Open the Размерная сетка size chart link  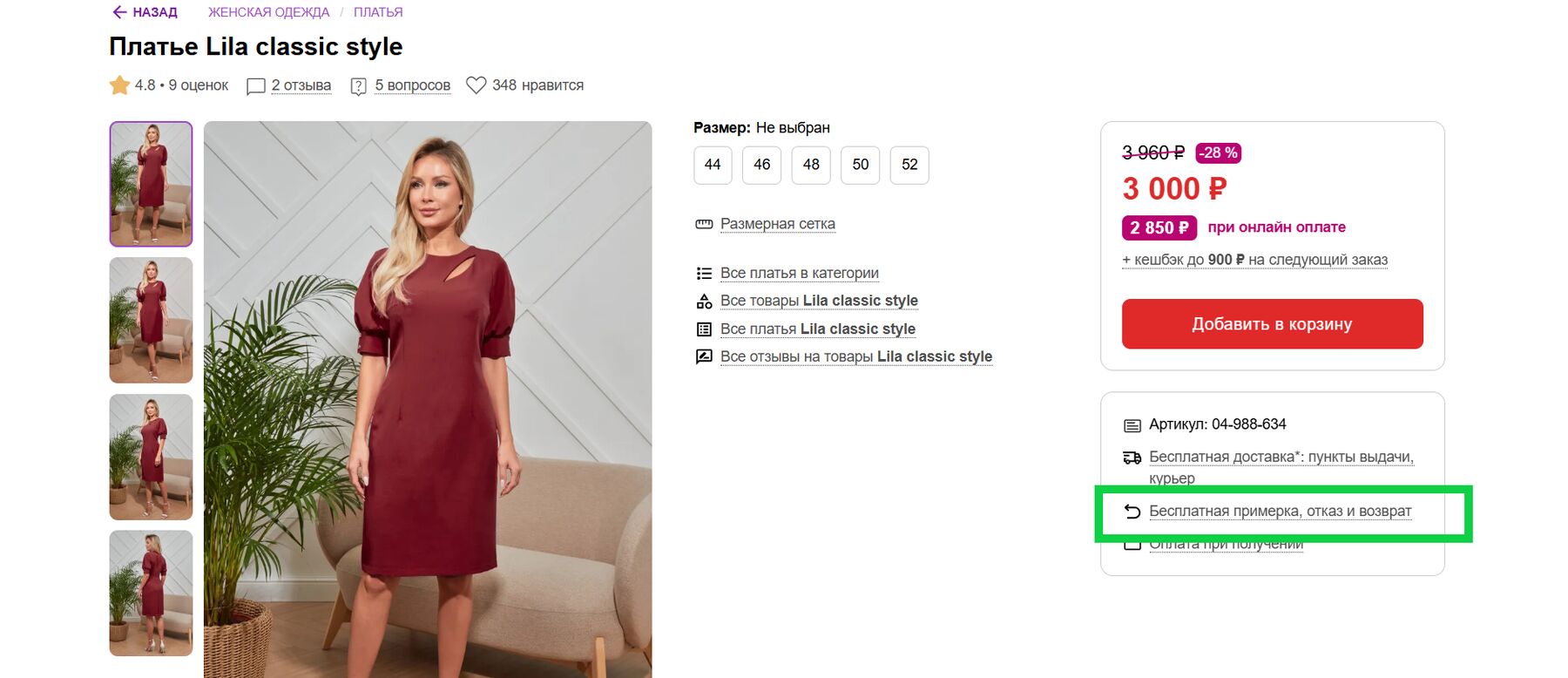click(x=777, y=224)
